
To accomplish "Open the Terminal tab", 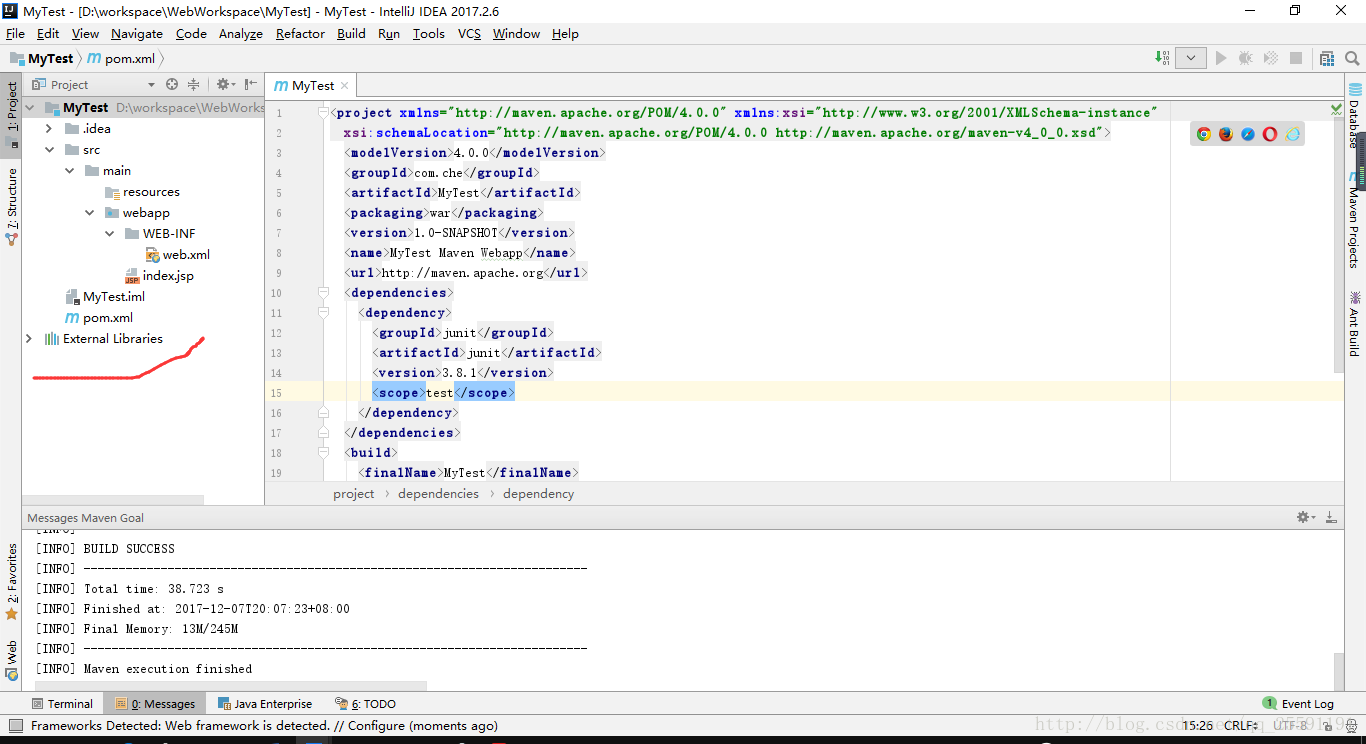I will [62, 704].
